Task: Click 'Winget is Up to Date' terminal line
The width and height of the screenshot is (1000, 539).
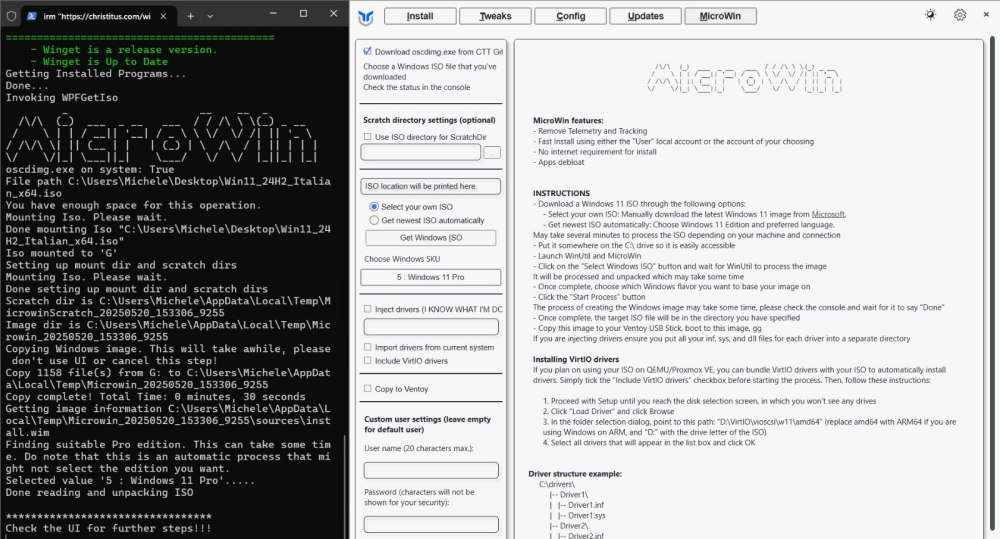Action: pos(99,62)
